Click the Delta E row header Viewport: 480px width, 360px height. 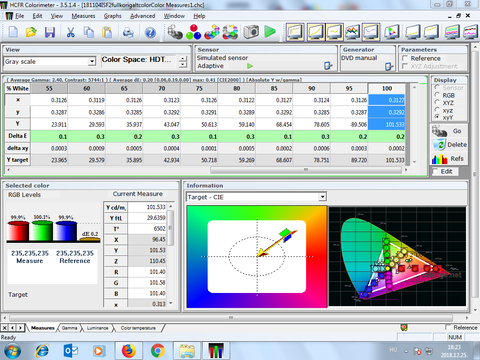[17, 136]
